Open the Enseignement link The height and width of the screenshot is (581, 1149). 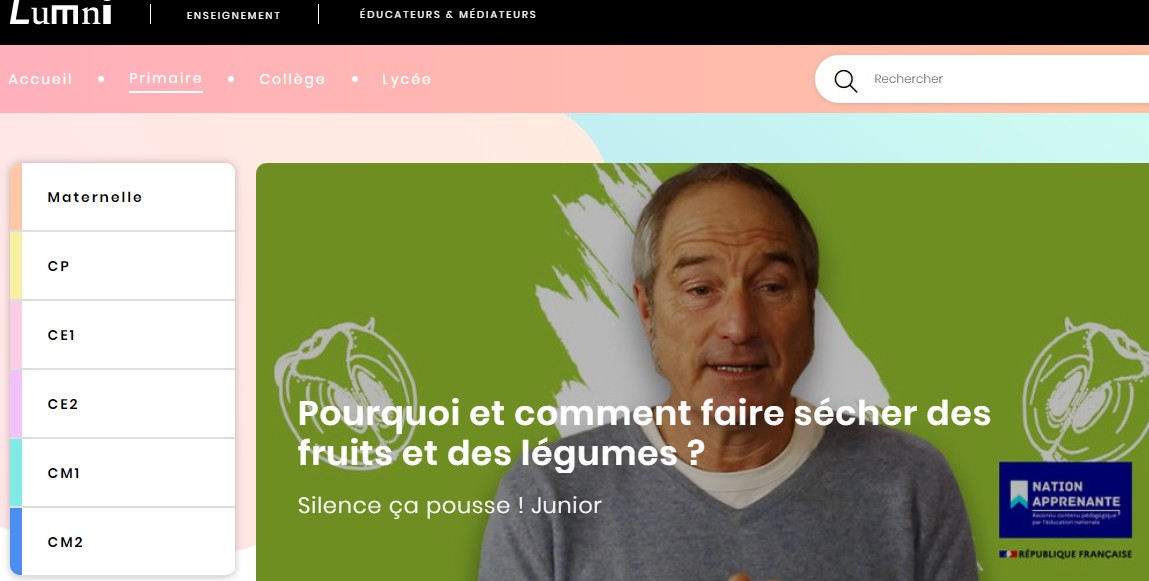tap(234, 15)
